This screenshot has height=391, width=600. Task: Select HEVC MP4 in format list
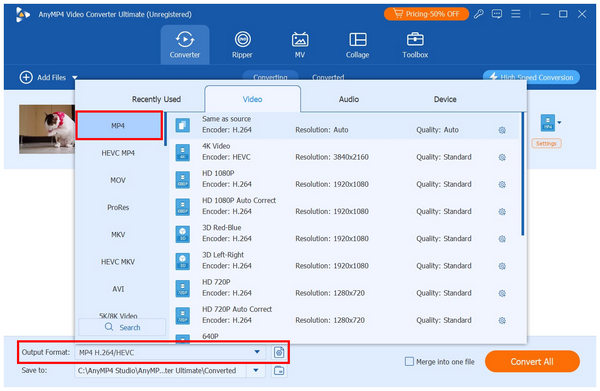coord(118,153)
